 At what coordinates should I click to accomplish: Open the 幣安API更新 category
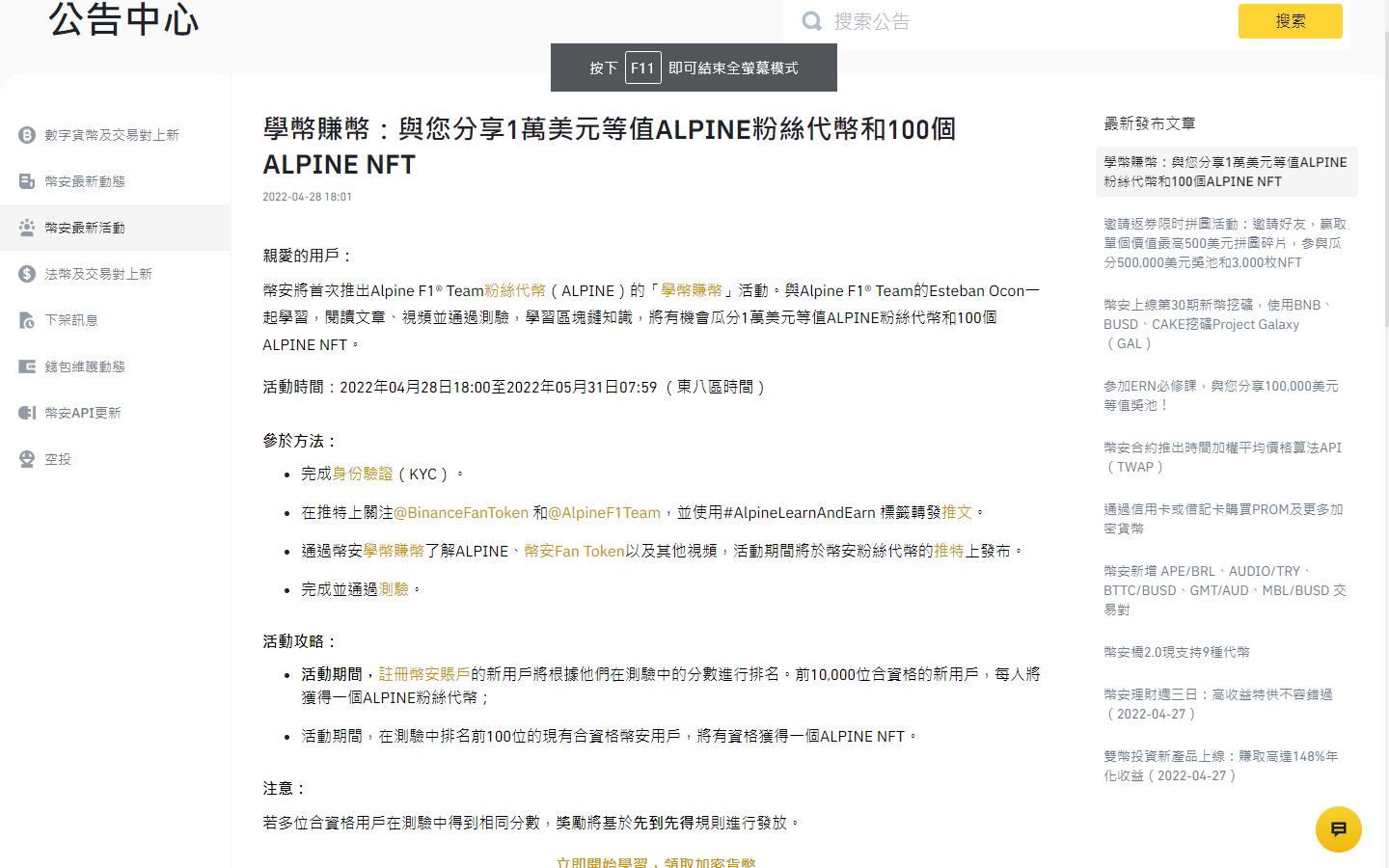(116, 413)
